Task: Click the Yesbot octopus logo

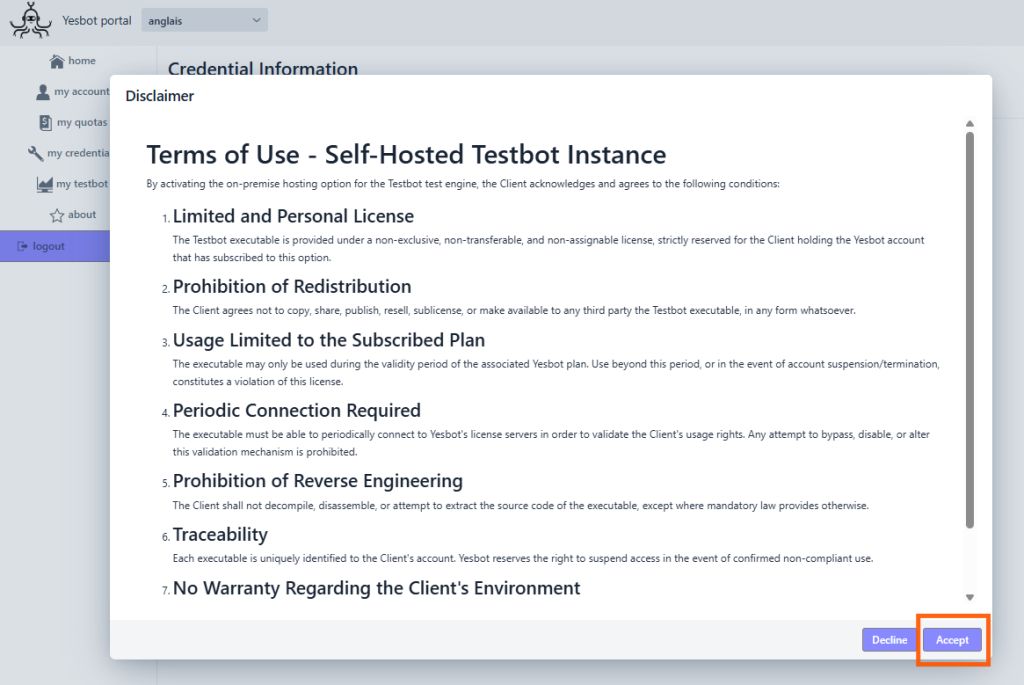Action: point(31,20)
